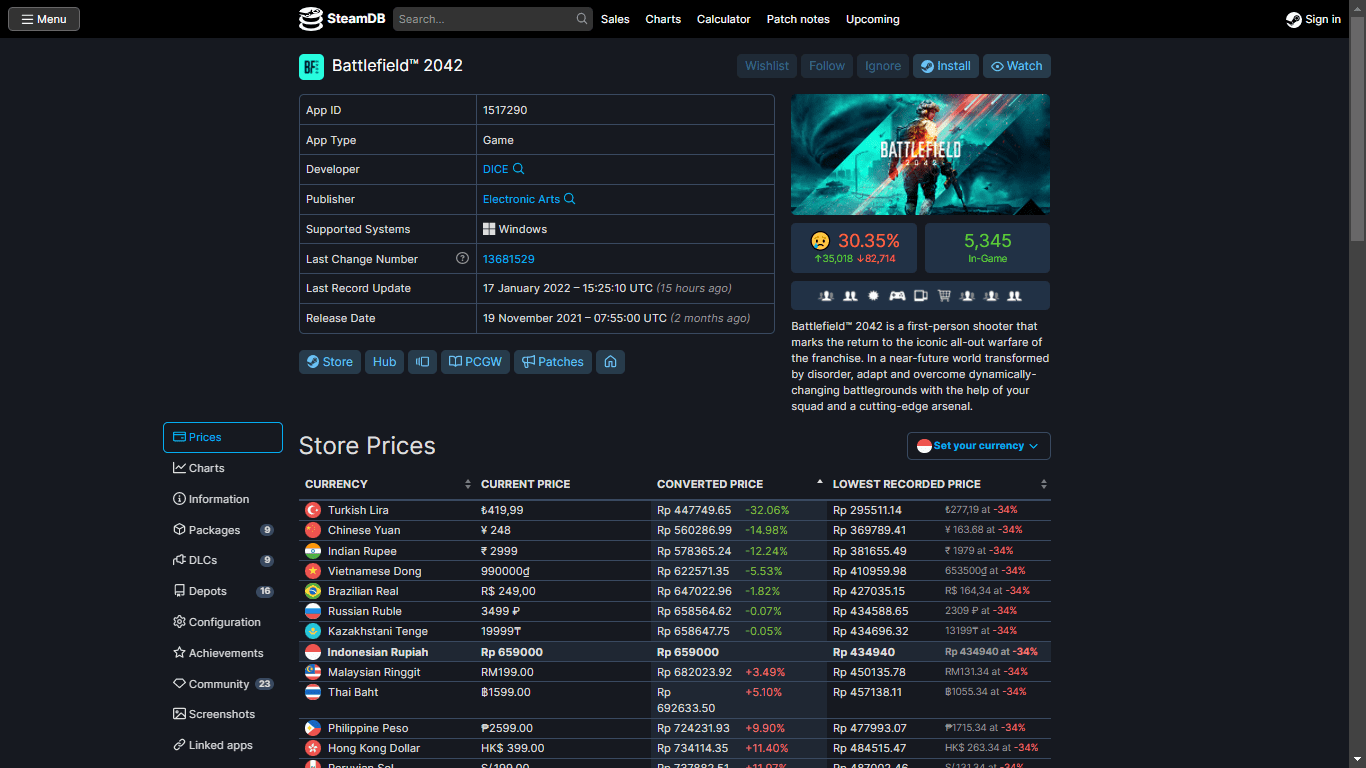Open the Store button link
Viewport: 1366px width, 768px height.
(330, 362)
